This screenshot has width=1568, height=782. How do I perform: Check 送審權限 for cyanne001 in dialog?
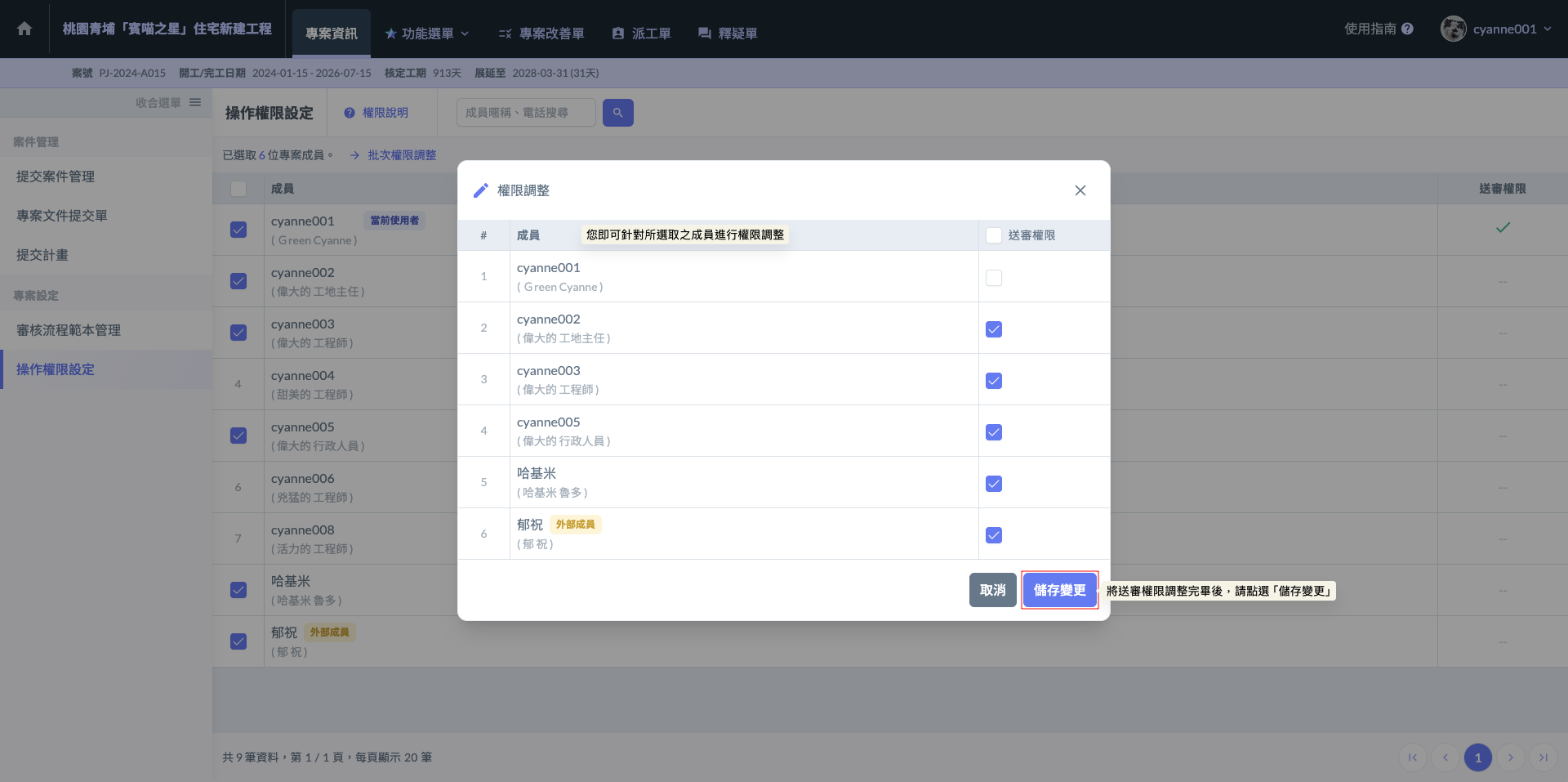[994, 278]
